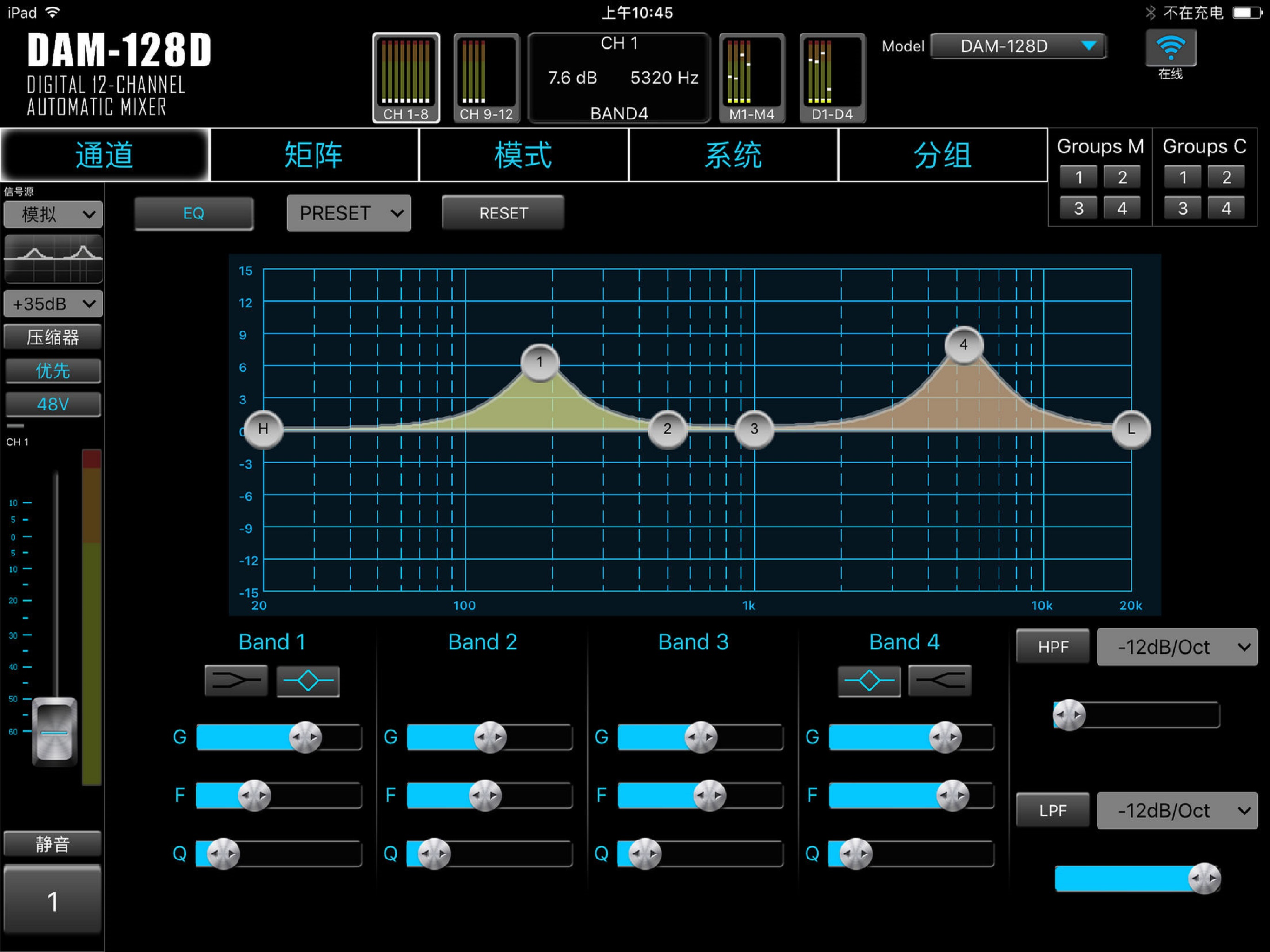
Task: Open the 模拟 signal source dropdown
Action: [53, 215]
